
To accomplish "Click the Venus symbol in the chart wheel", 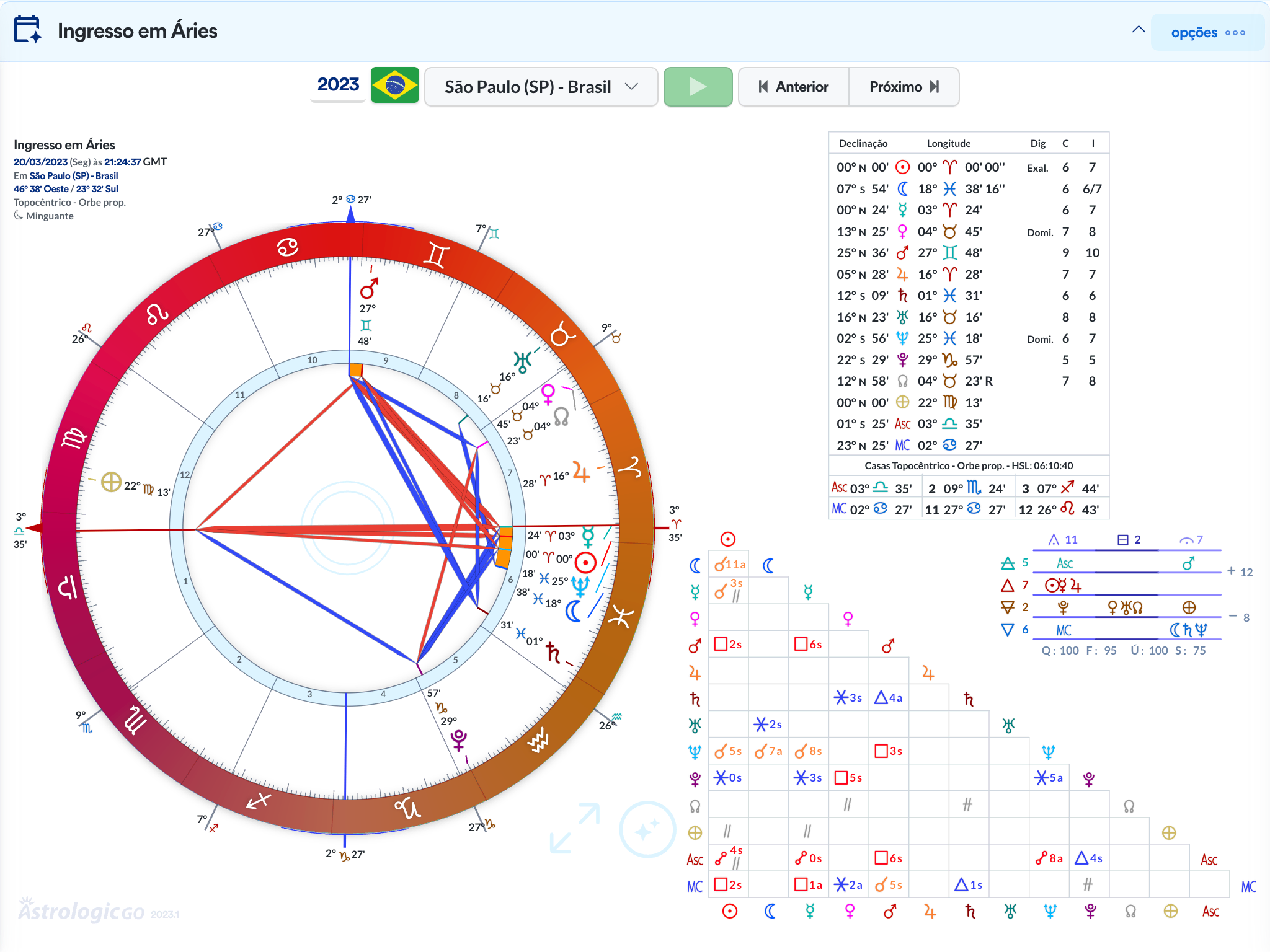I will click(548, 394).
